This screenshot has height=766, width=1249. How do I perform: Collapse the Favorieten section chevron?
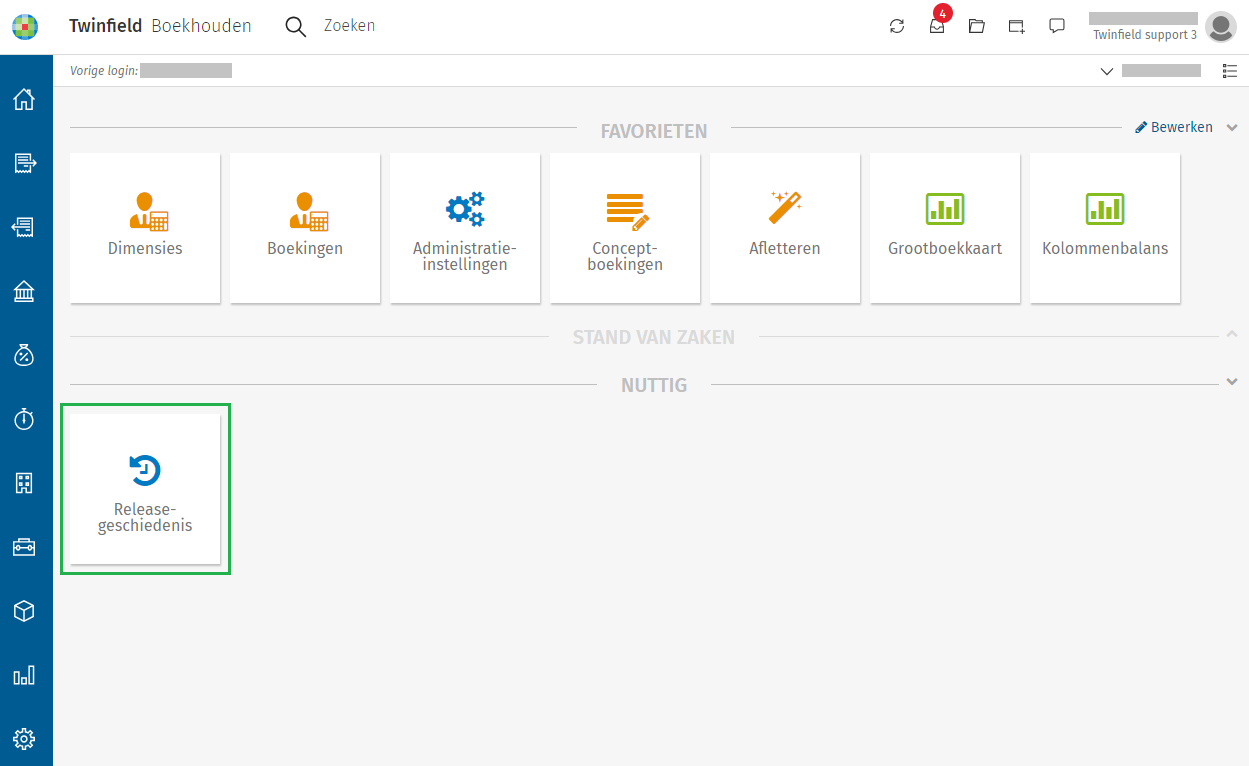click(x=1232, y=128)
